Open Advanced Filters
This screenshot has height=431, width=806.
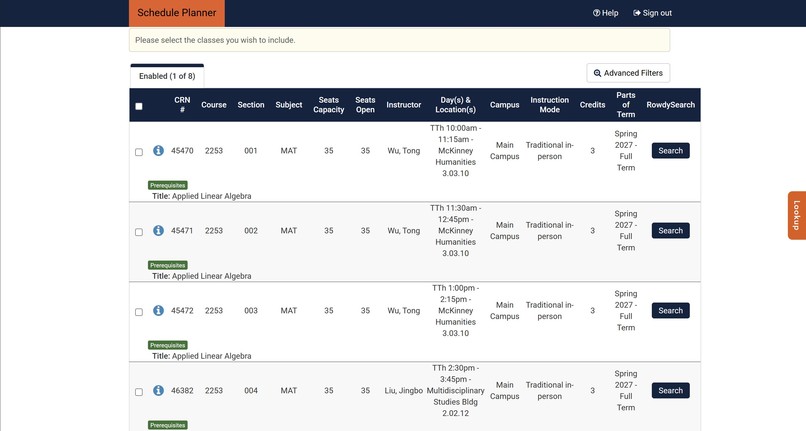click(628, 73)
